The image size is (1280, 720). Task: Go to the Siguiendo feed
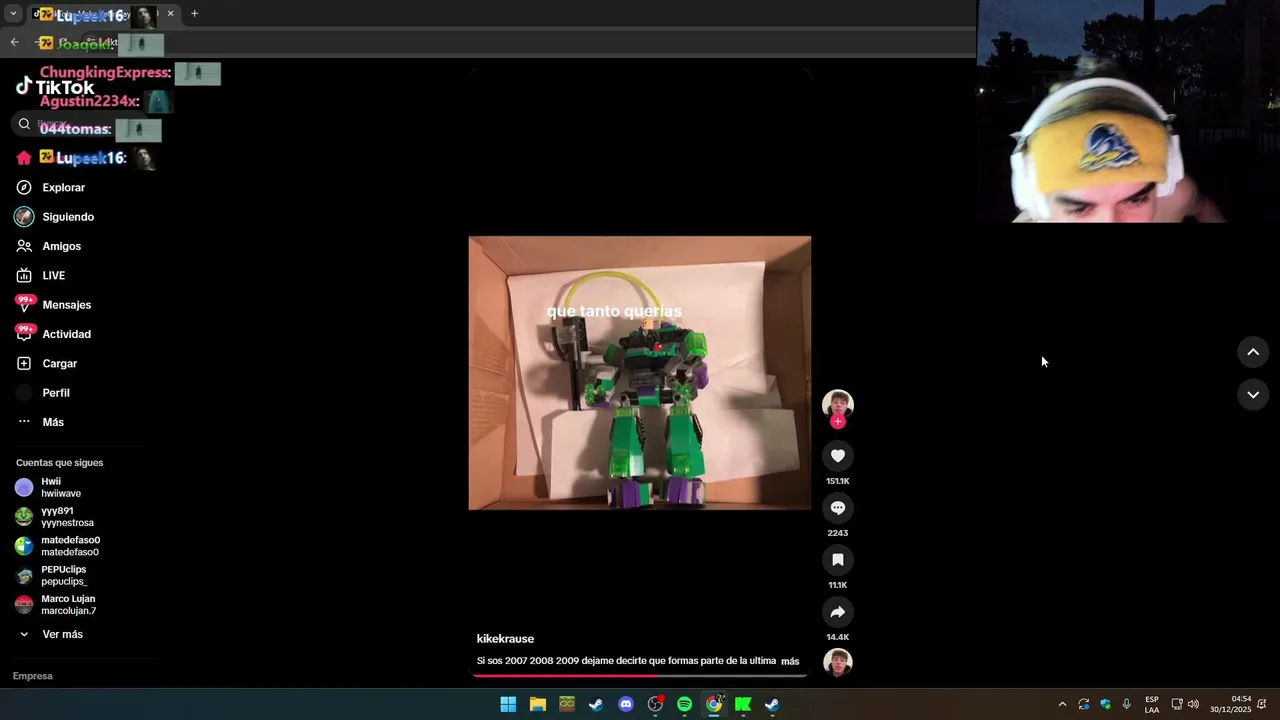coord(68,217)
